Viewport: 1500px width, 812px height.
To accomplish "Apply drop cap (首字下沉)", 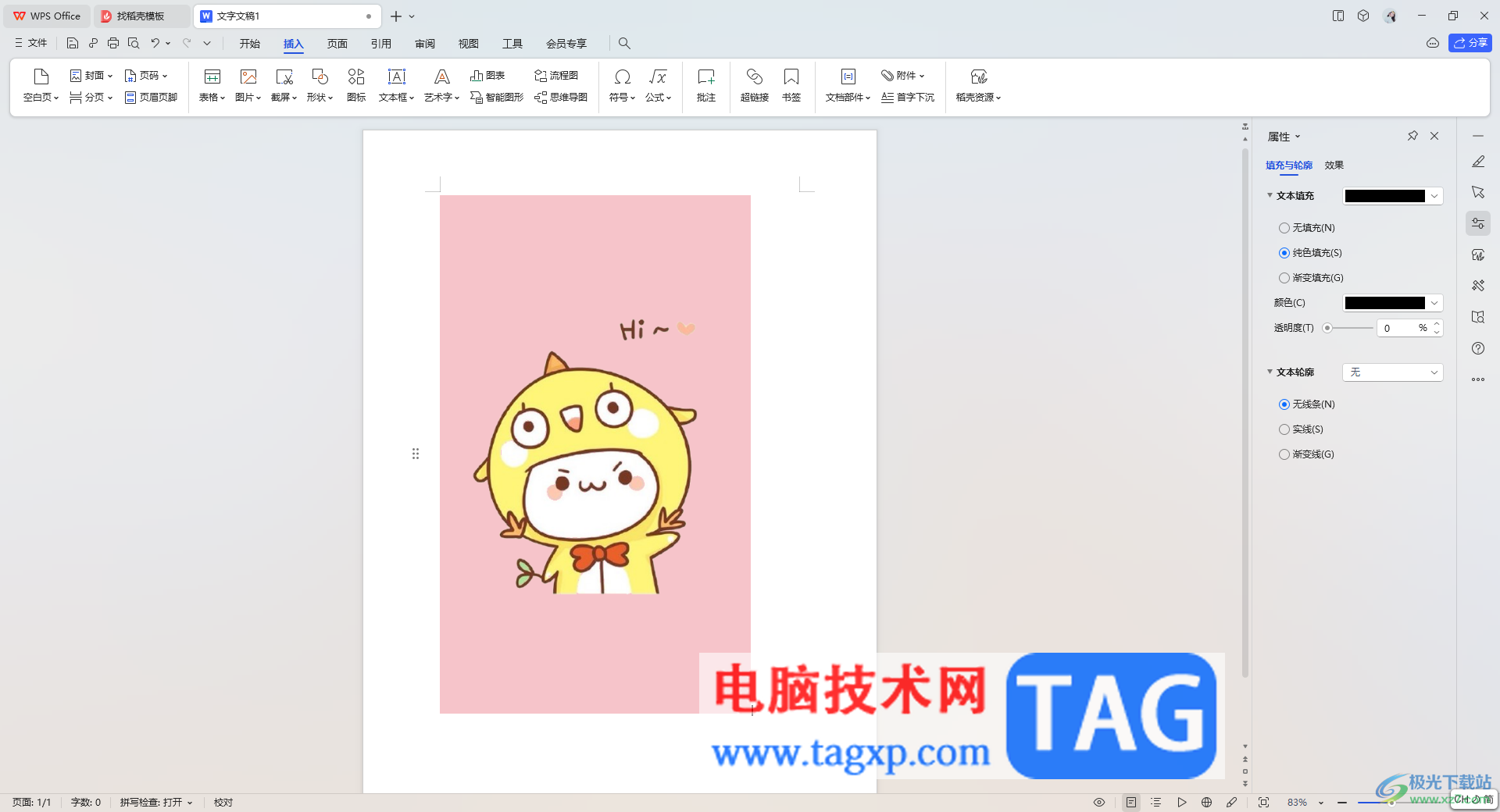I will pyautogui.click(x=908, y=98).
